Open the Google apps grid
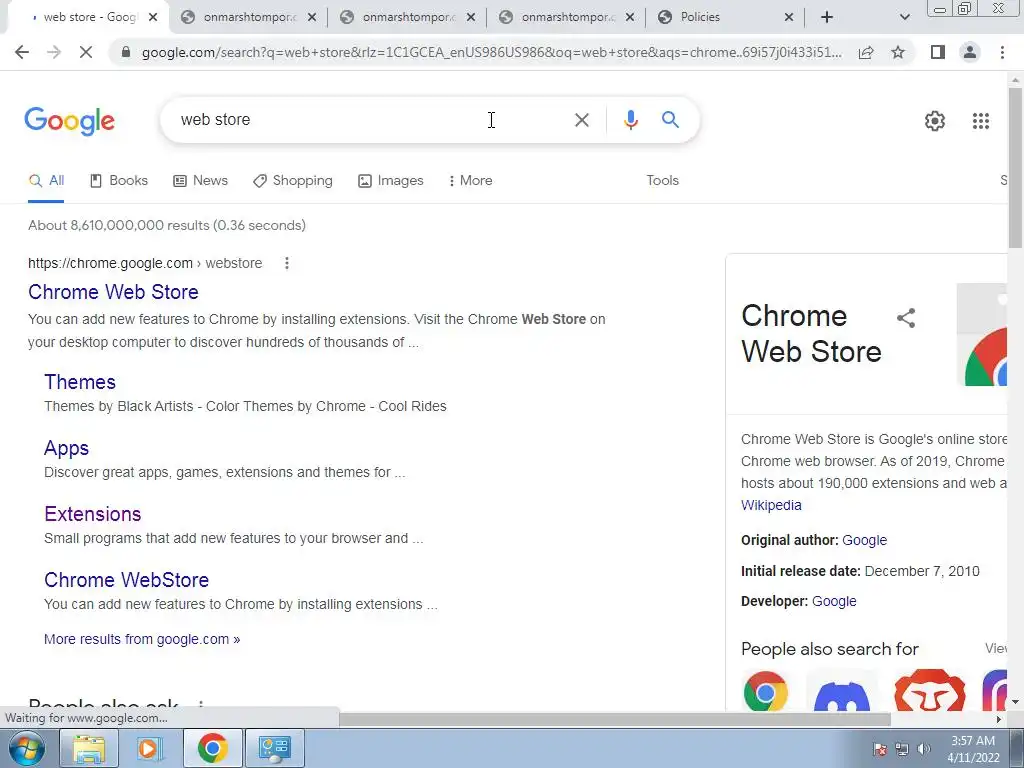This screenshot has height=768, width=1024. (980, 121)
